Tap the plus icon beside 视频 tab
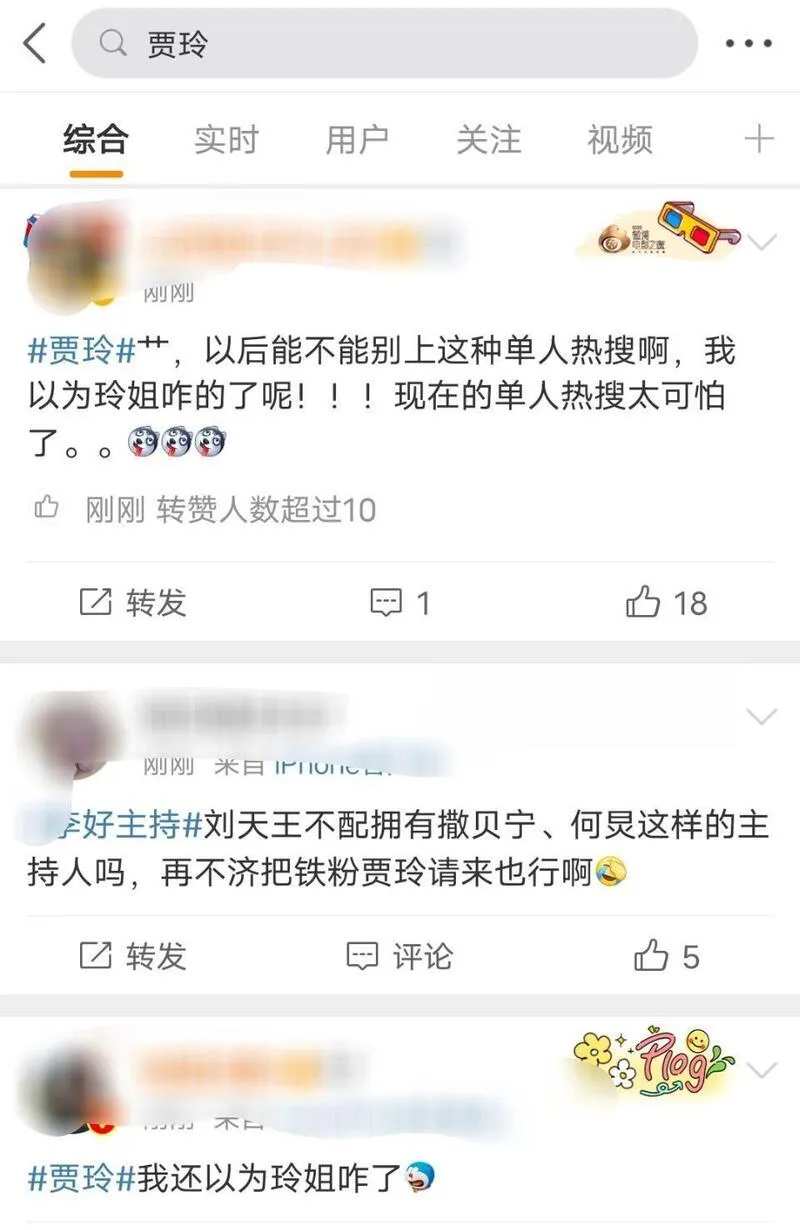Image resolution: width=800 pixels, height=1230 pixels. [759, 138]
